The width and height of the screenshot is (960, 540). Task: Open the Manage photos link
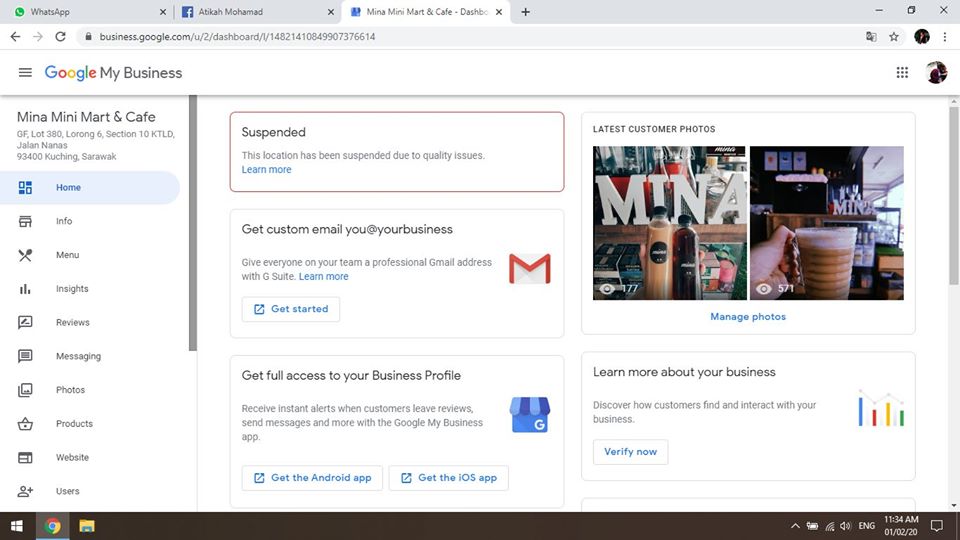(748, 317)
